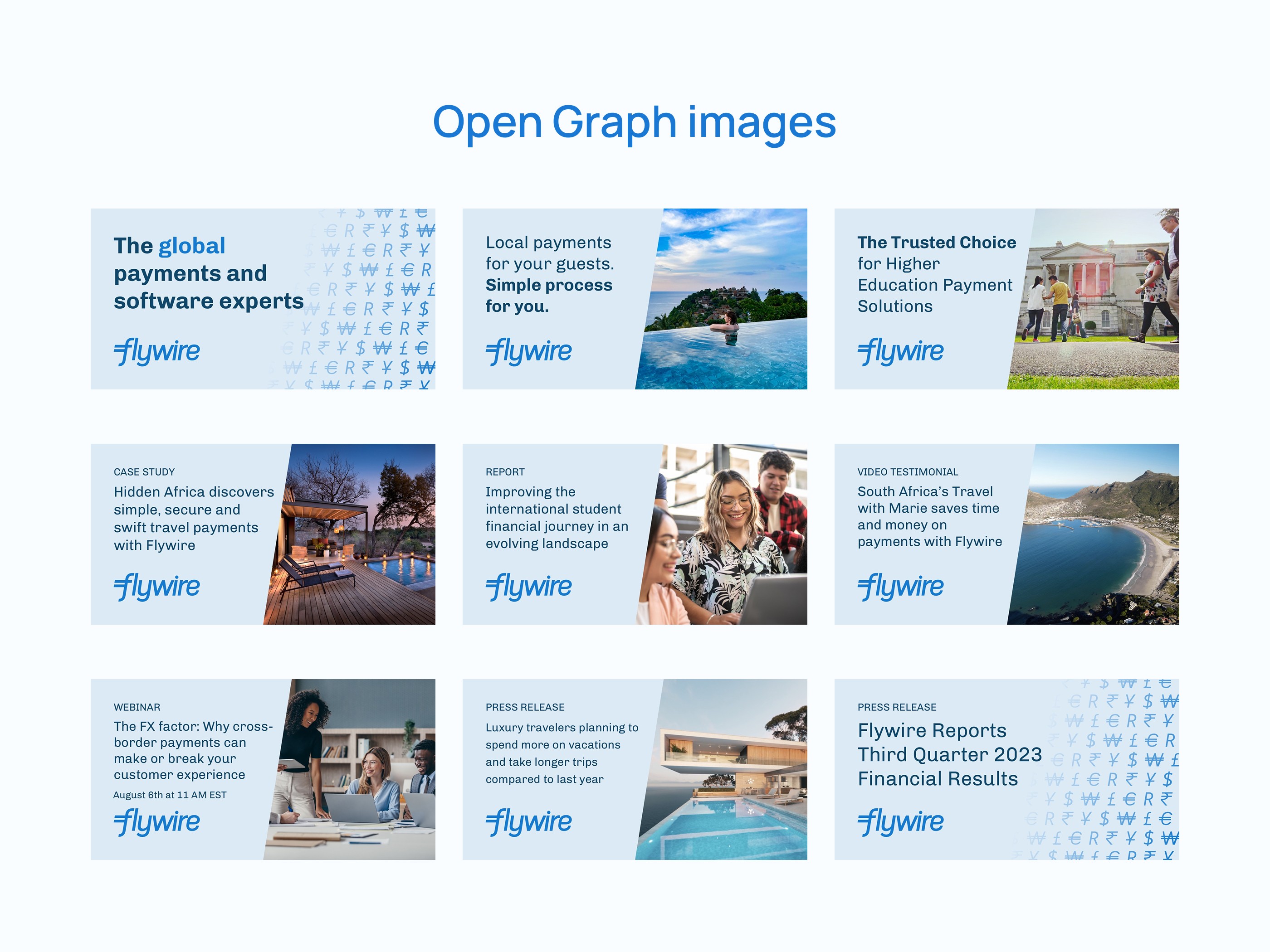Click the Flywire logo on the Luxury travelers card
This screenshot has height=952, width=1270.
tap(529, 822)
